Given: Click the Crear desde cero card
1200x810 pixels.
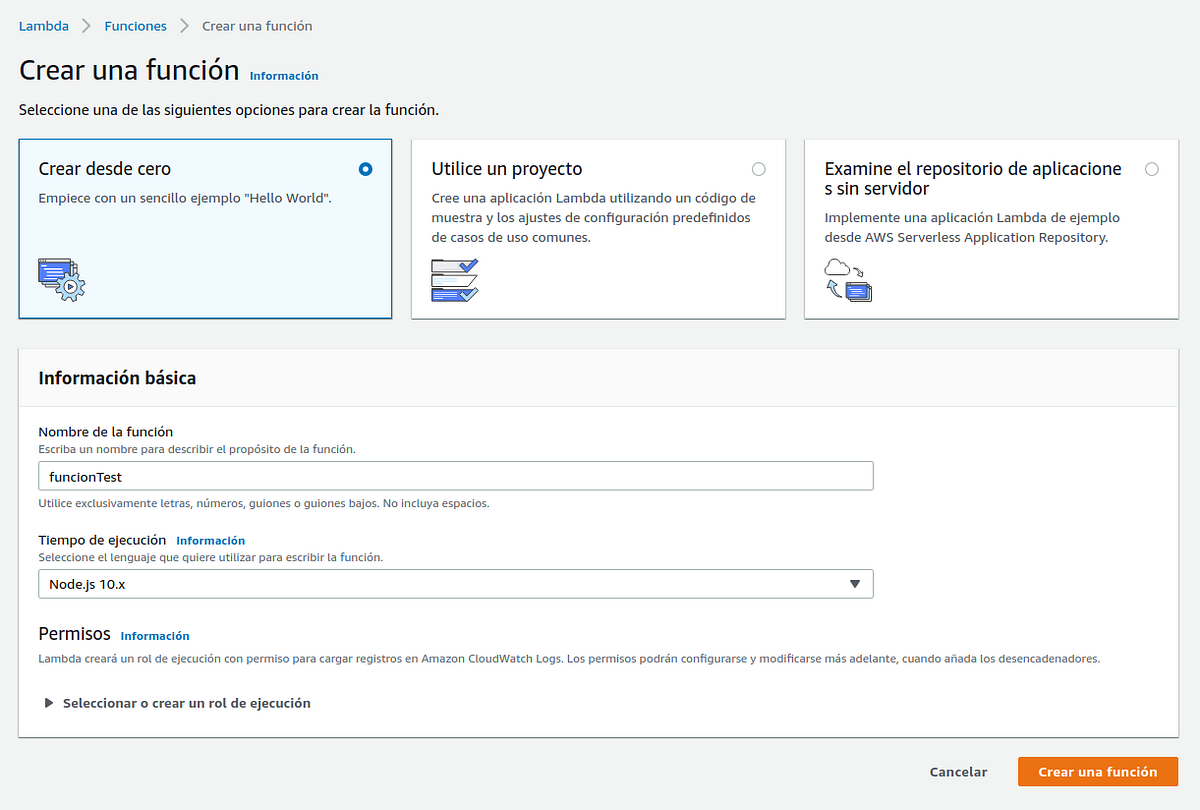Looking at the screenshot, I should 205,228.
